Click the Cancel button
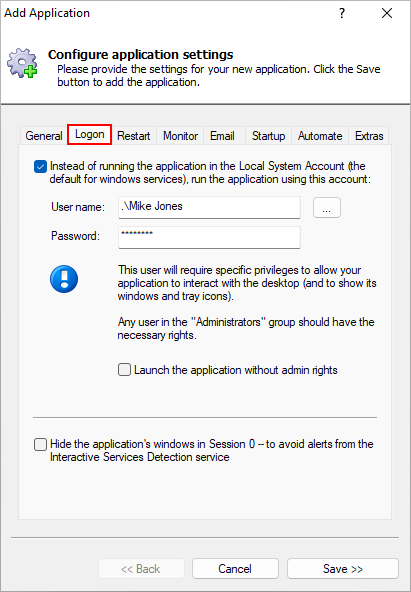Image resolution: width=411 pixels, height=592 pixels. pyautogui.click(x=235, y=569)
